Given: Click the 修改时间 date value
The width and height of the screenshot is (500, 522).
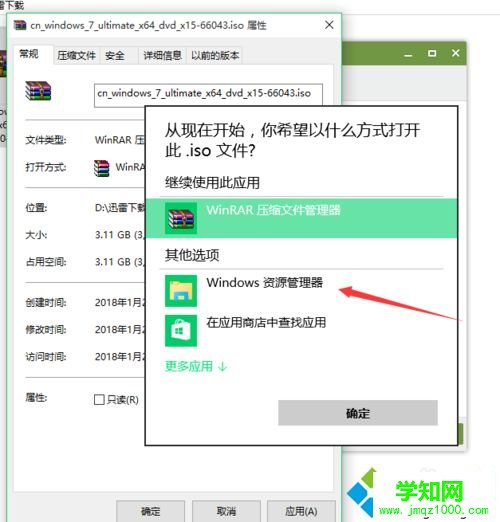Looking at the screenshot, I should (120, 330).
